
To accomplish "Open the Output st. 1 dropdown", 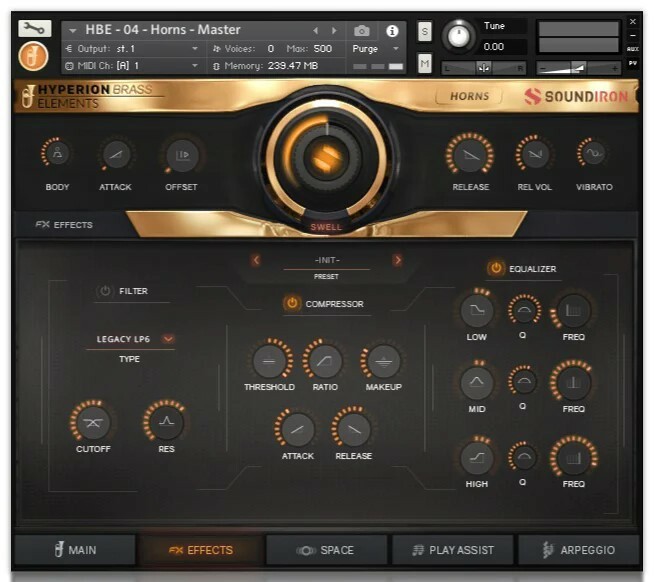I will (x=132, y=49).
